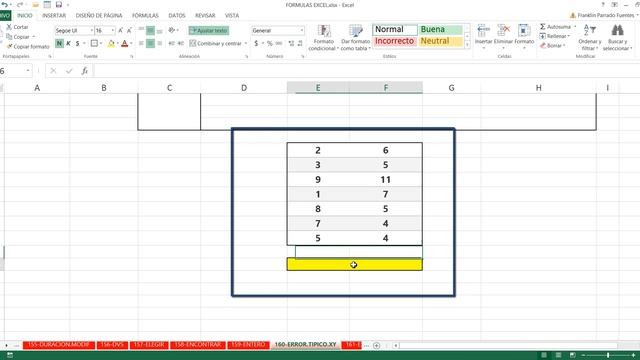The image size is (640, 360).
Task: Click the yellow fill color bucket
Action: click(x=111, y=43)
